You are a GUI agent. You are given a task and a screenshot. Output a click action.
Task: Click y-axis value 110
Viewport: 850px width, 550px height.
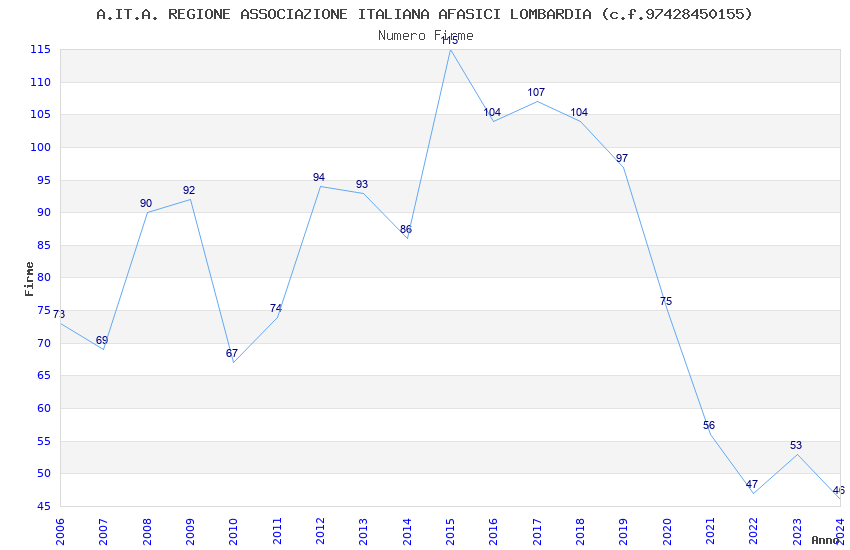(40, 82)
